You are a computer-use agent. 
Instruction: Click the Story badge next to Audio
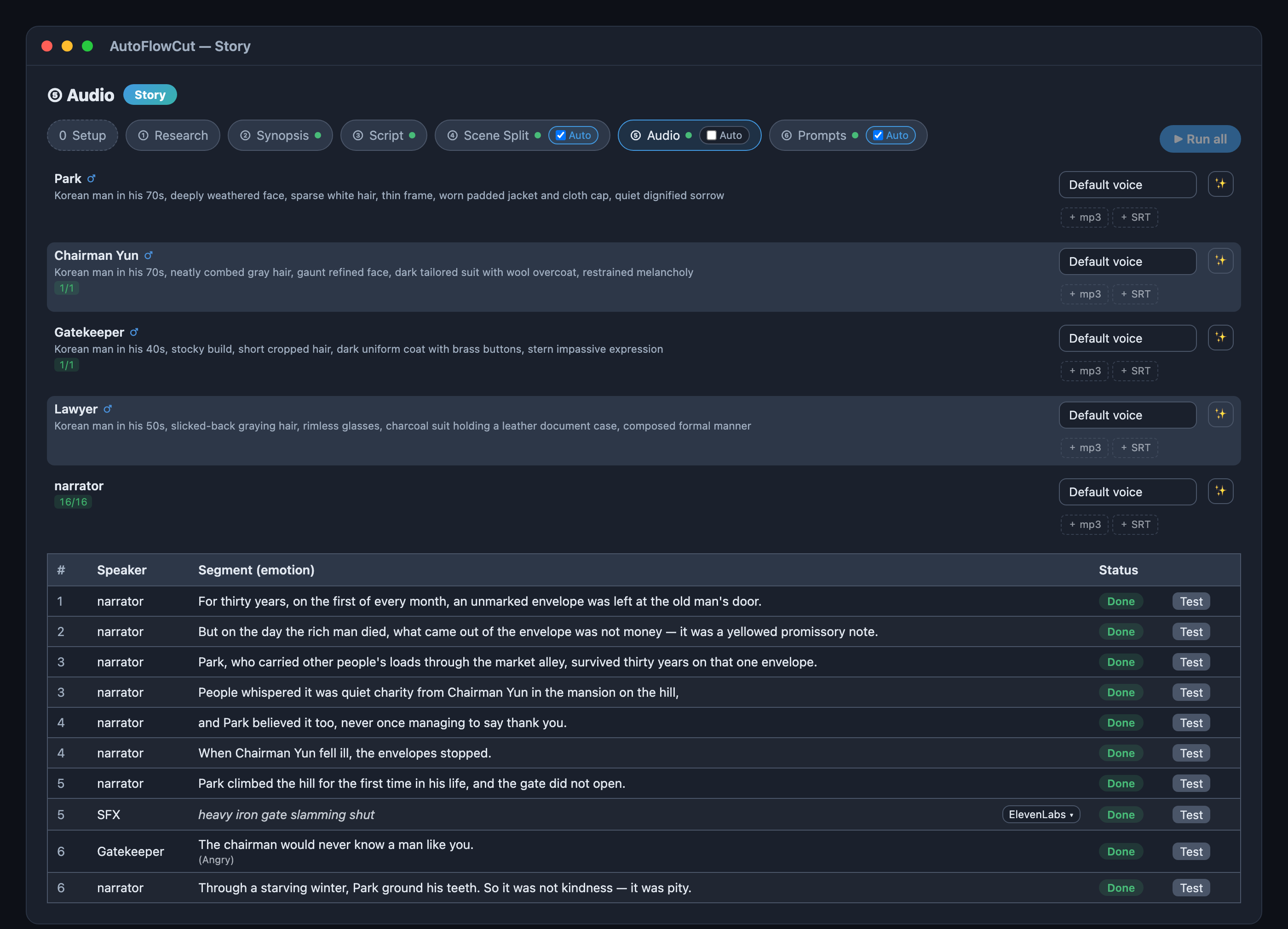point(150,95)
